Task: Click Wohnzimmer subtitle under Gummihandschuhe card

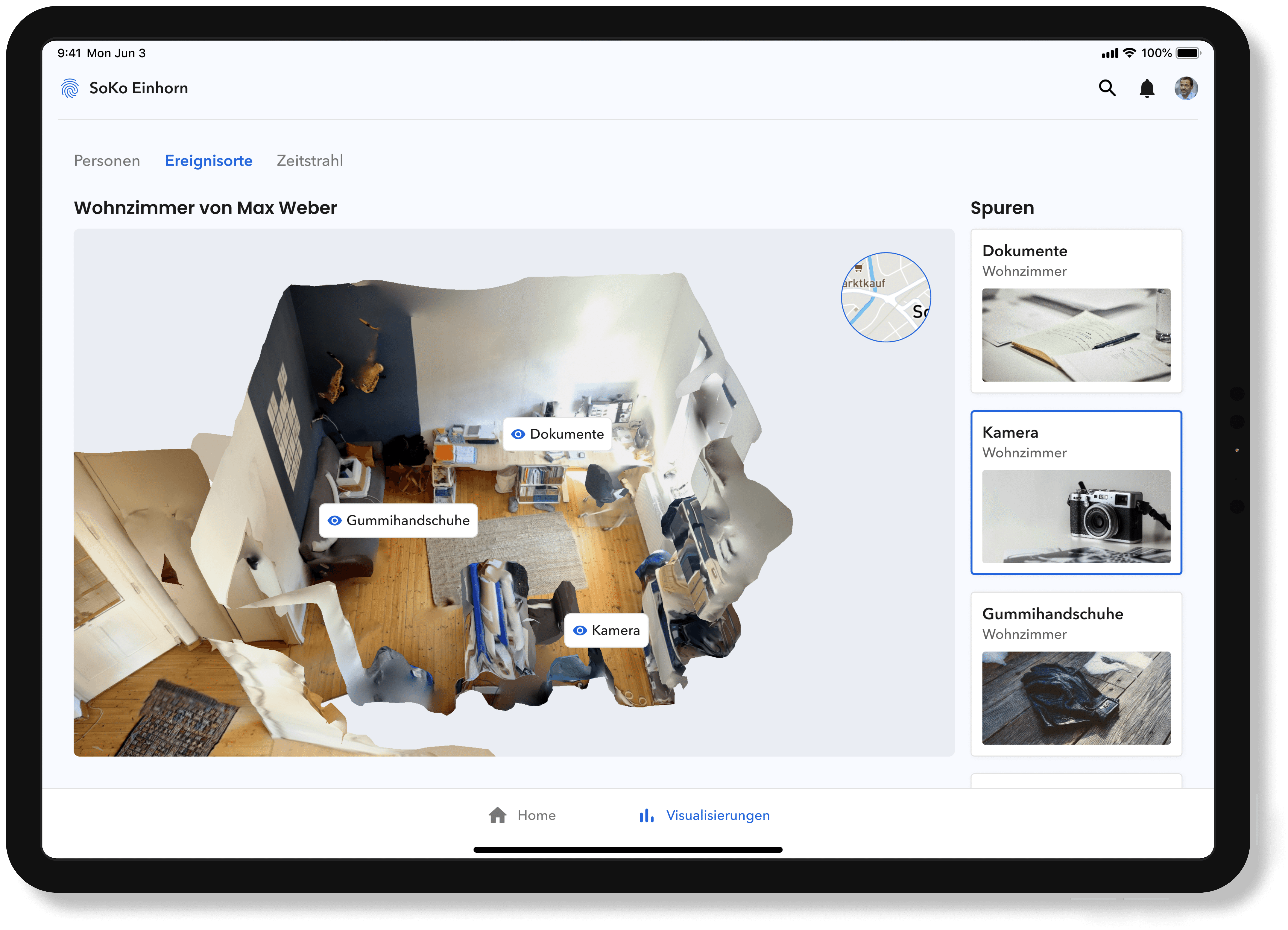Action: coord(1024,635)
